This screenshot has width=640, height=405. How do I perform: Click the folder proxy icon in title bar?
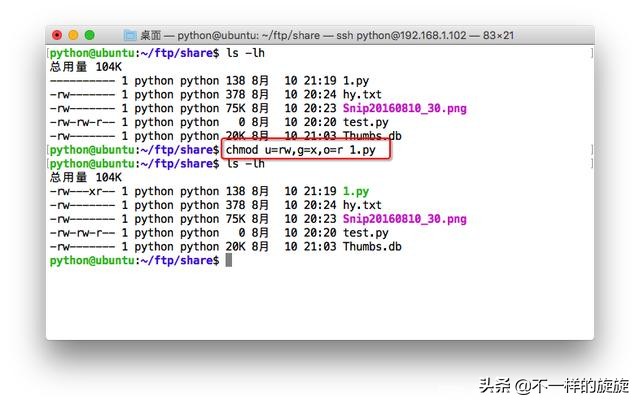click(x=130, y=36)
